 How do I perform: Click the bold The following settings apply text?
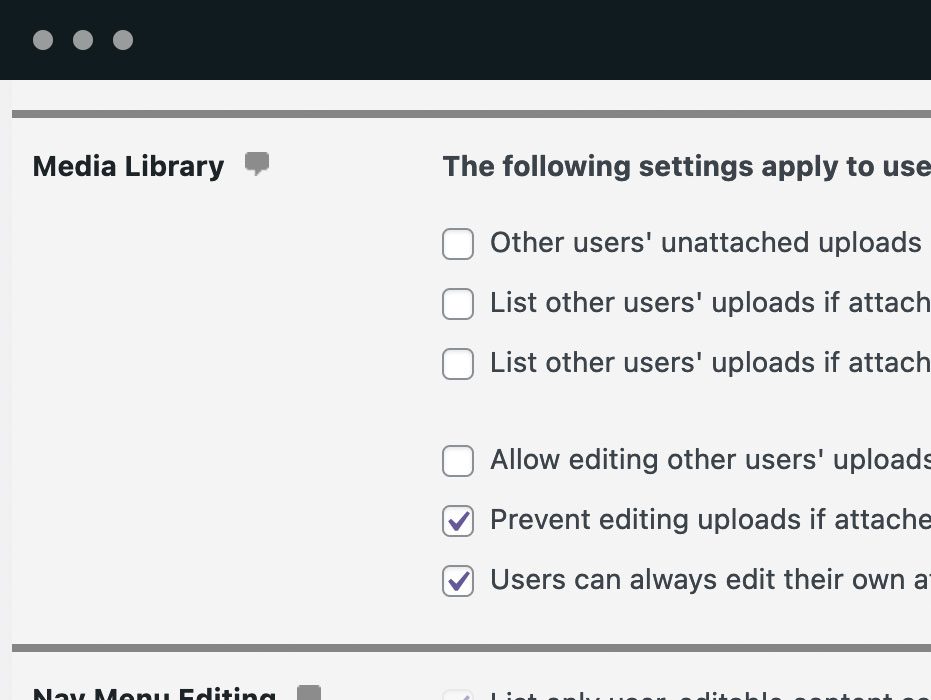click(686, 166)
